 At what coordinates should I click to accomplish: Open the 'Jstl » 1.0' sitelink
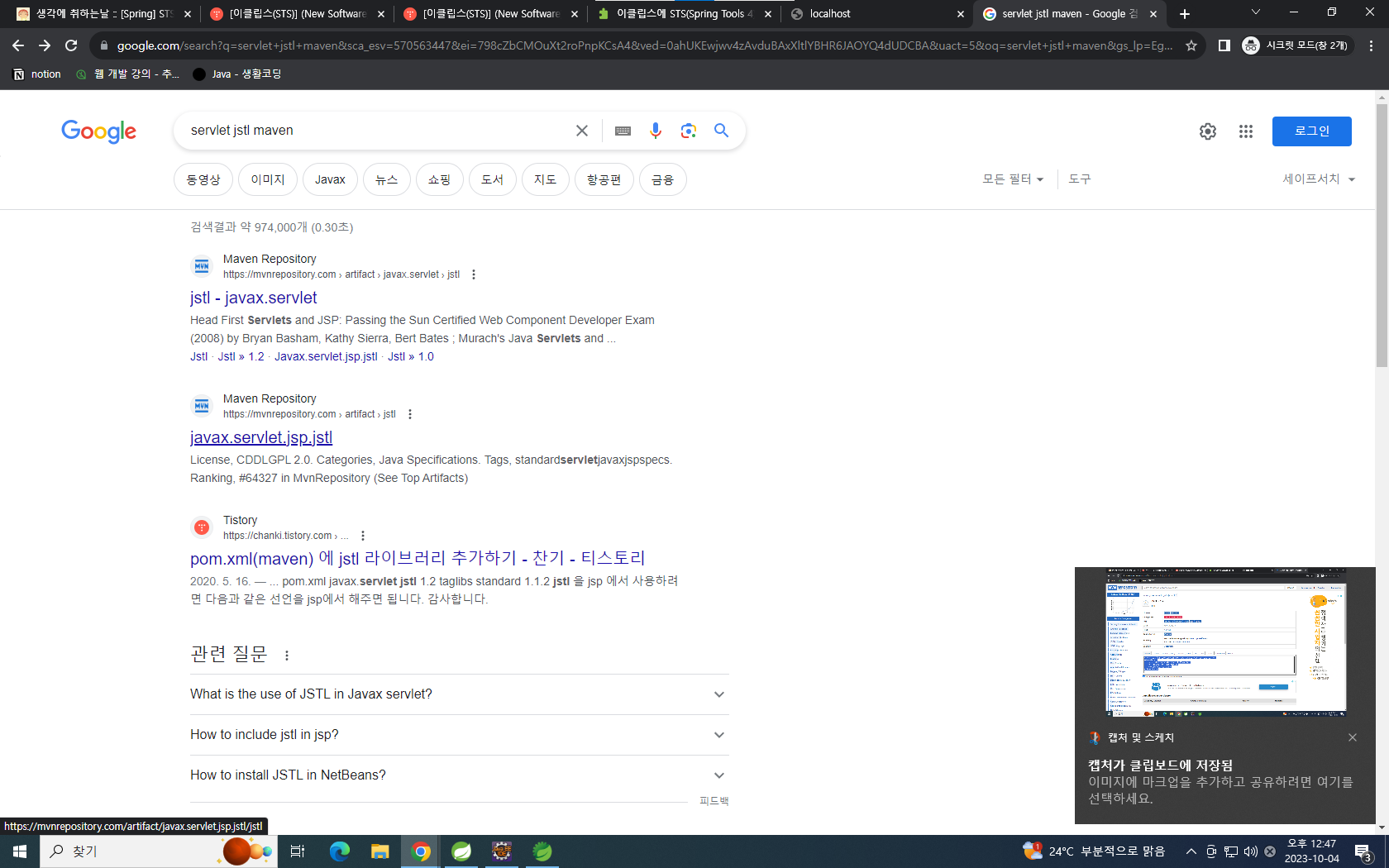click(x=411, y=356)
